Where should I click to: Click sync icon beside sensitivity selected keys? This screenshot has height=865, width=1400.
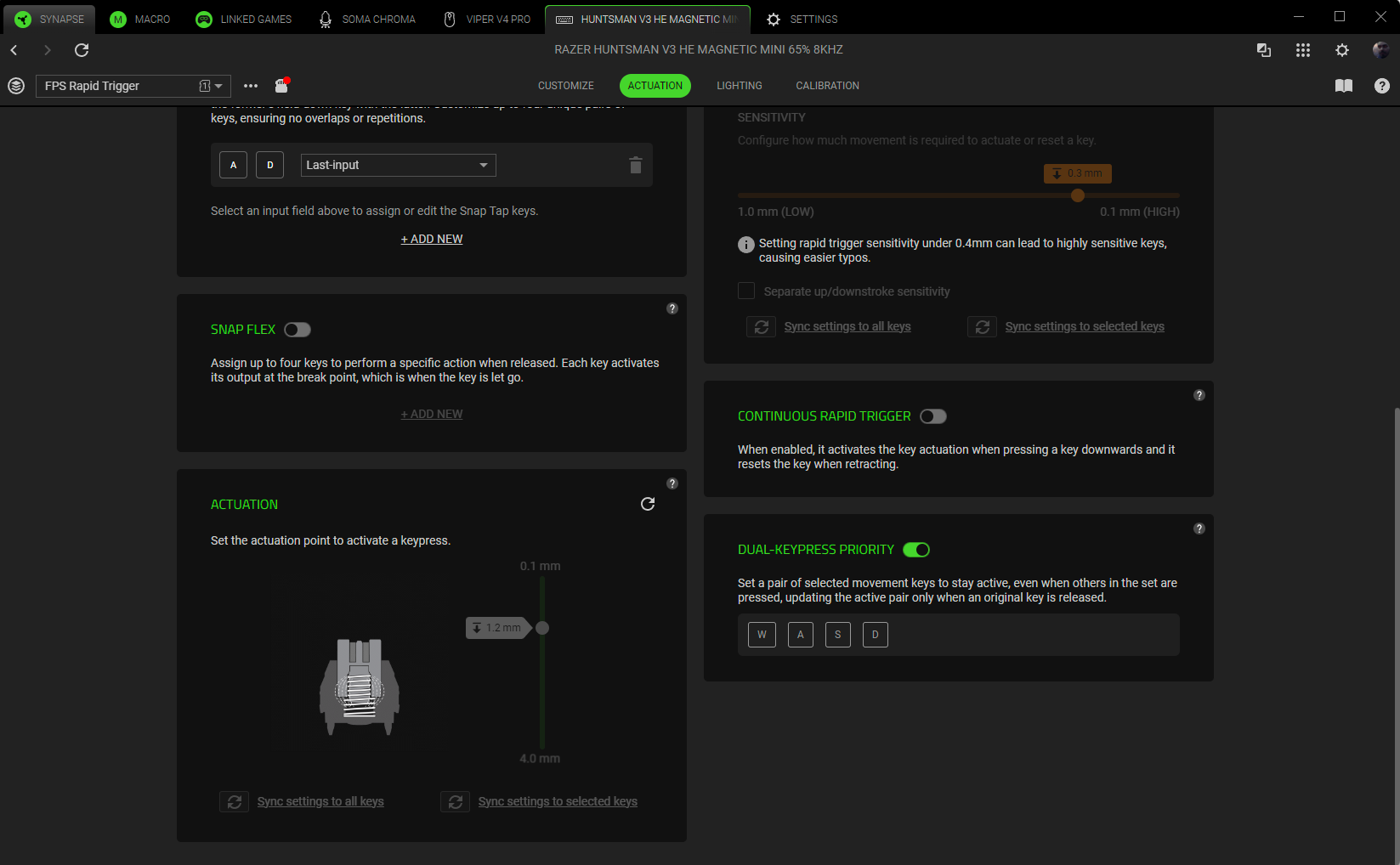[983, 326]
